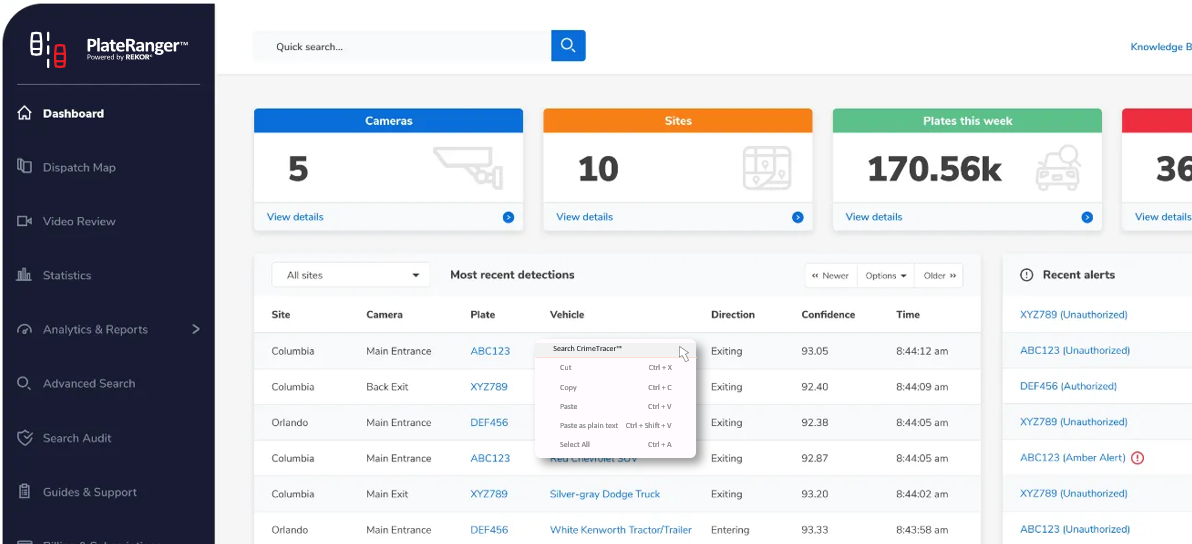Click blue arrow icon on Sites card

click(797, 217)
